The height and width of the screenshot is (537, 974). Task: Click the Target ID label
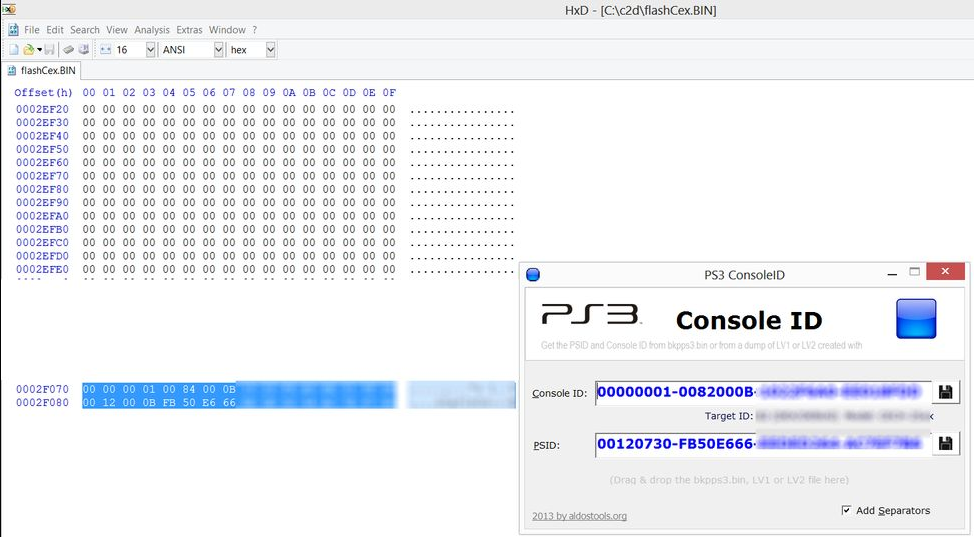(x=729, y=416)
